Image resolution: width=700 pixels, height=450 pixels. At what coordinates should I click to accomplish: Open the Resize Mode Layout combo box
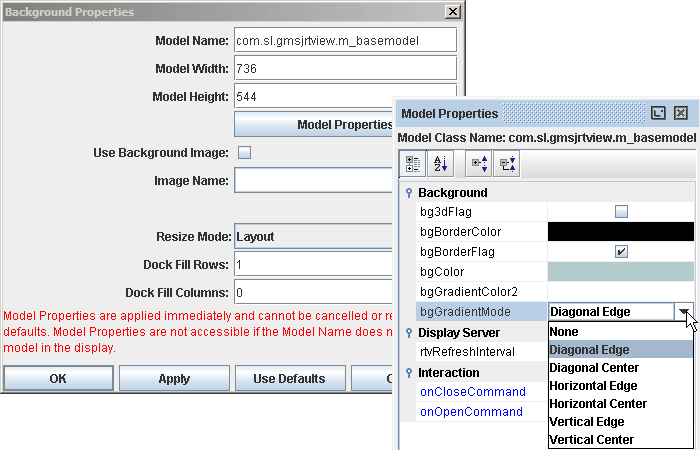coord(313,236)
